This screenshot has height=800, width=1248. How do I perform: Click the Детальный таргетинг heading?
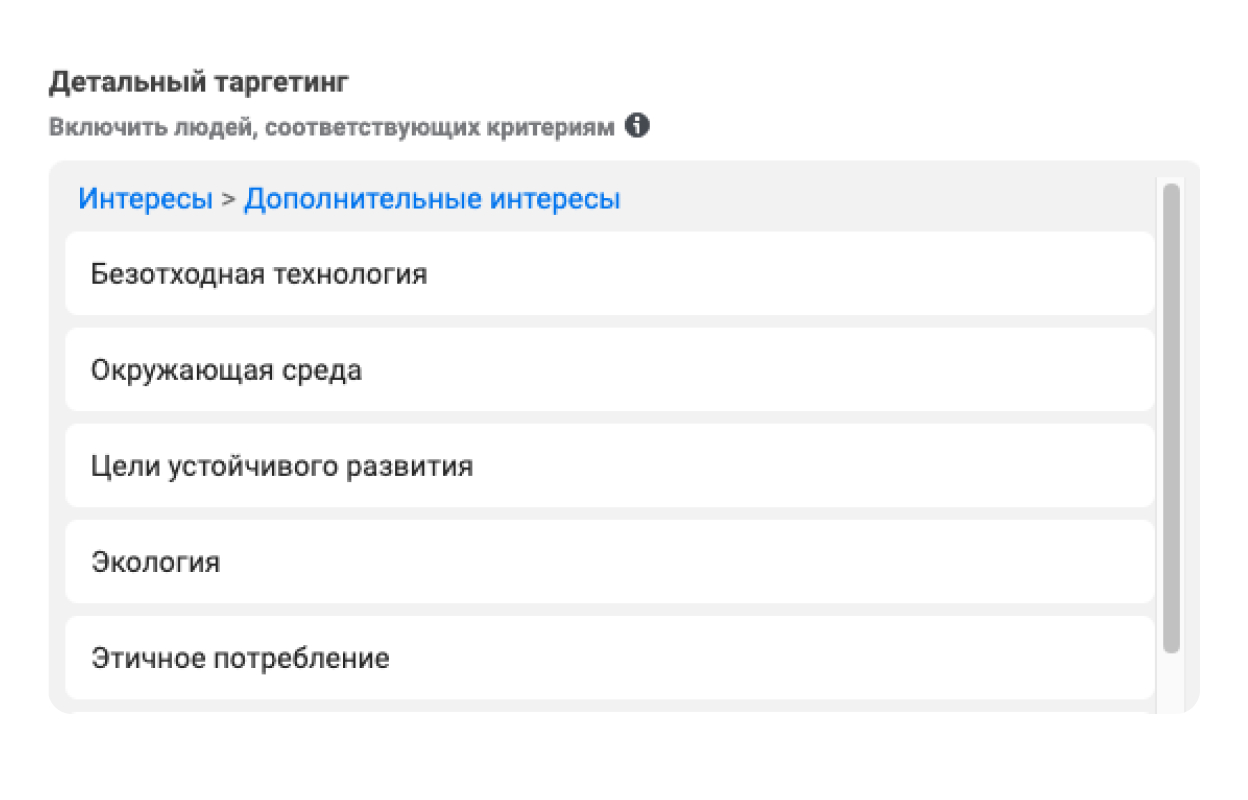[199, 83]
